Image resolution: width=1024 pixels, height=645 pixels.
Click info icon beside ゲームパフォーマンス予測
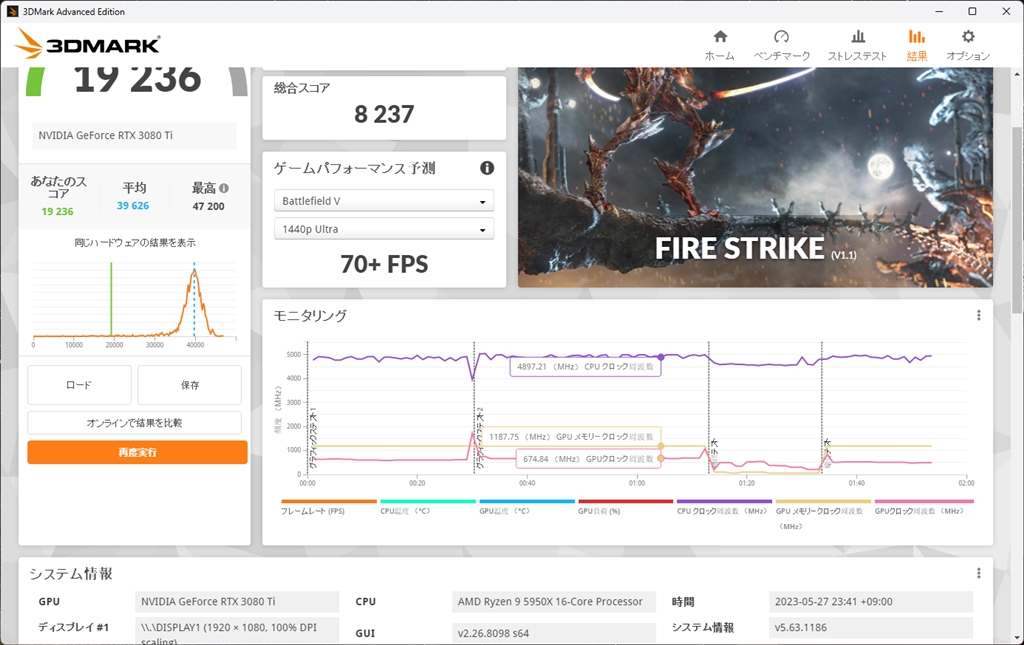(487, 168)
